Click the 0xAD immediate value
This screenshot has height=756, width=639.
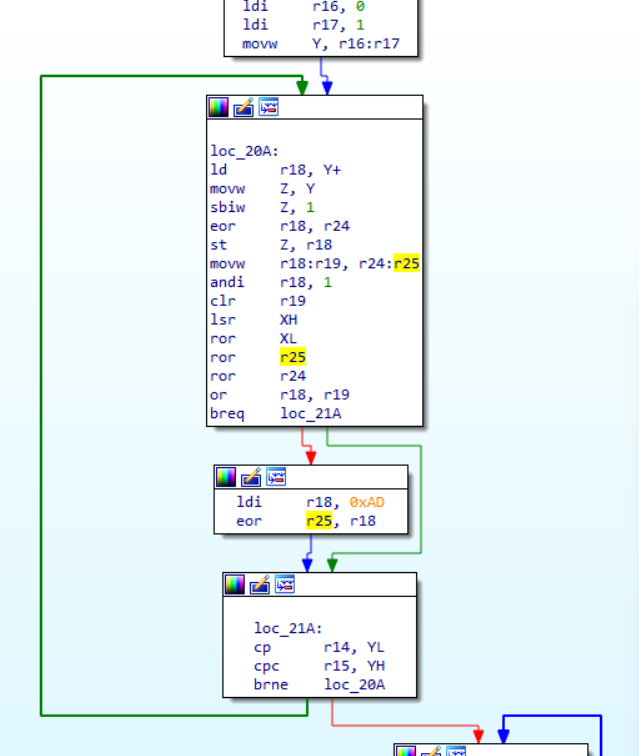coord(367,502)
